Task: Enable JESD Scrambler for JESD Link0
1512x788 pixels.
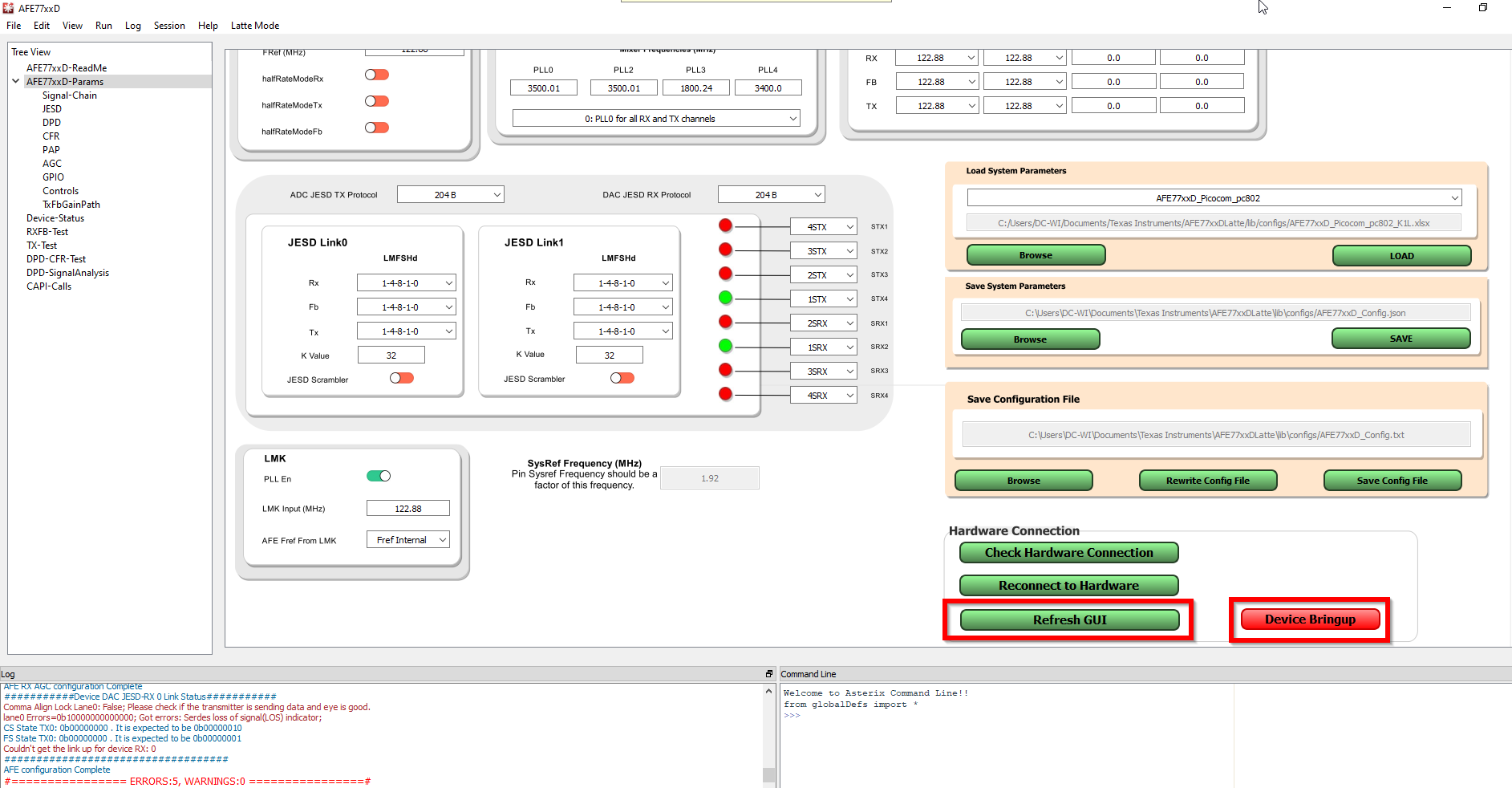Action: point(402,378)
